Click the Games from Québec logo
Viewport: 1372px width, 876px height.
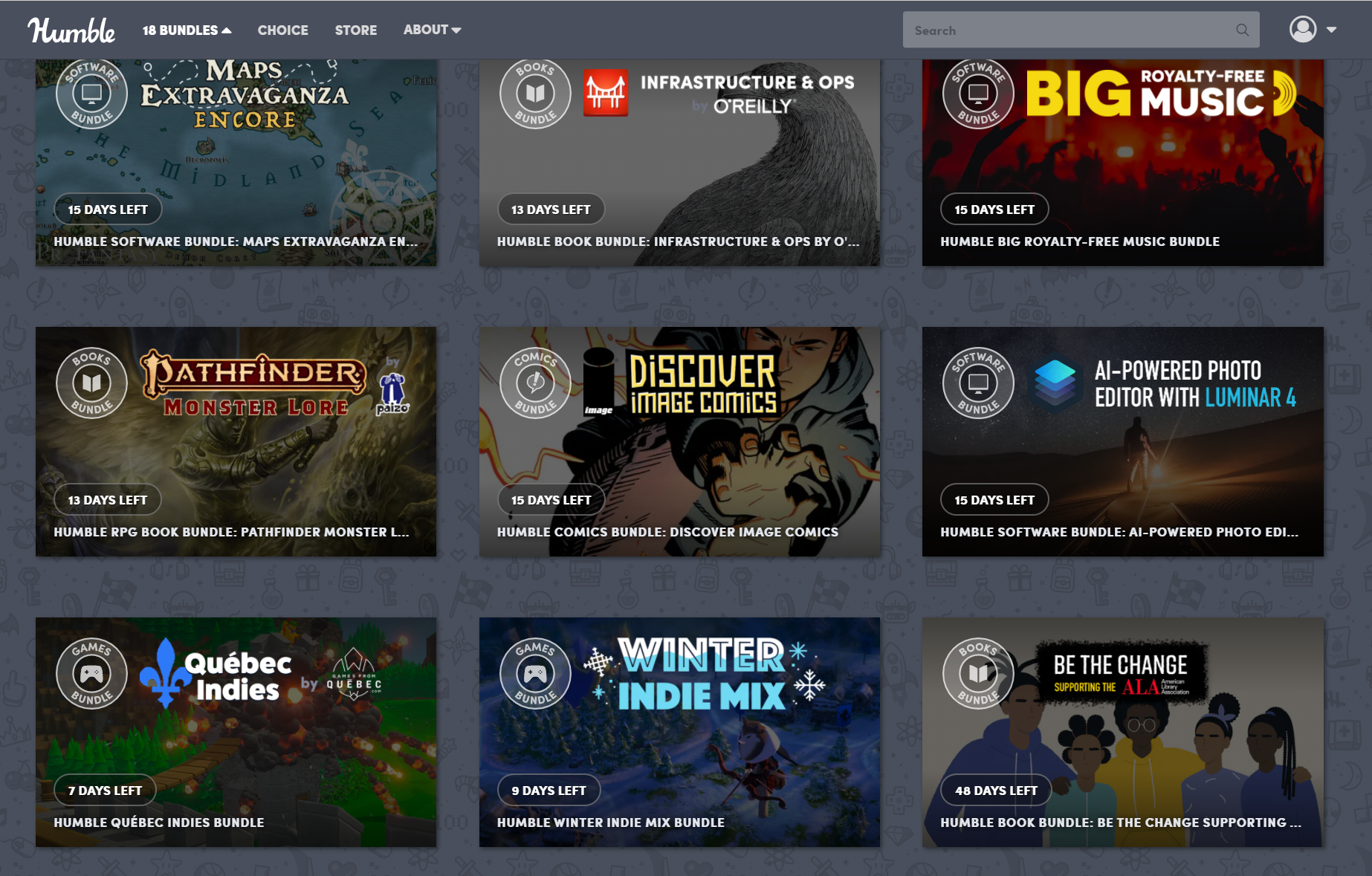click(355, 675)
